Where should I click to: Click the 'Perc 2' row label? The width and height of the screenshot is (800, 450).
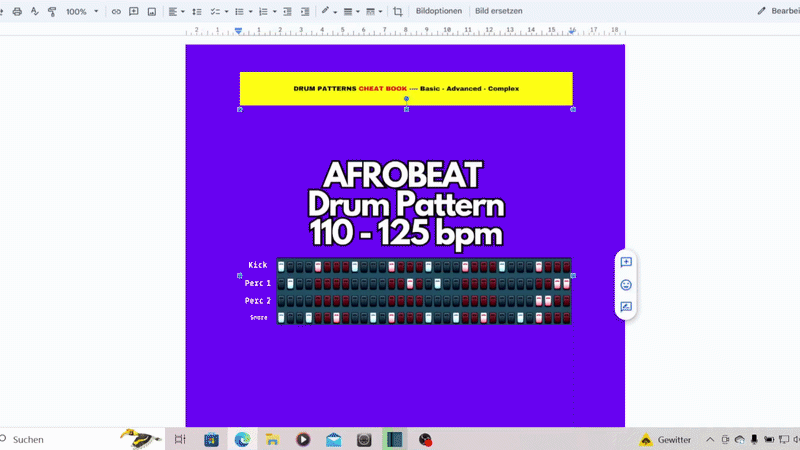258,301
